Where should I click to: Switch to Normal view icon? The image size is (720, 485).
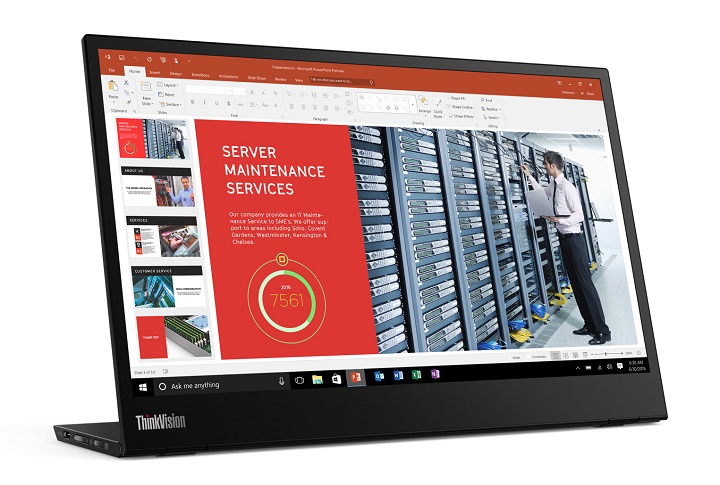point(556,355)
